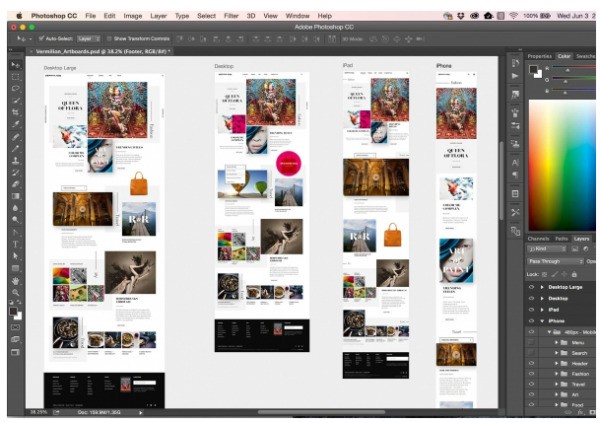Open the Filter menu

231,16
